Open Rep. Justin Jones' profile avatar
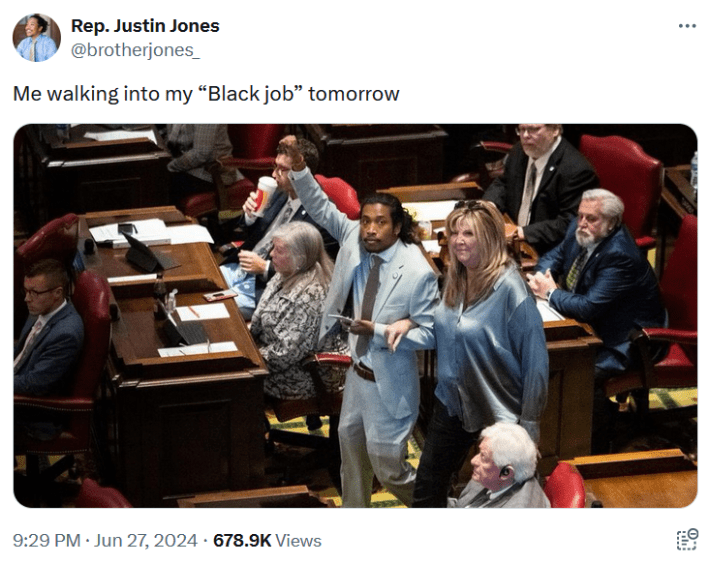This screenshot has height=564, width=710. coord(36,38)
